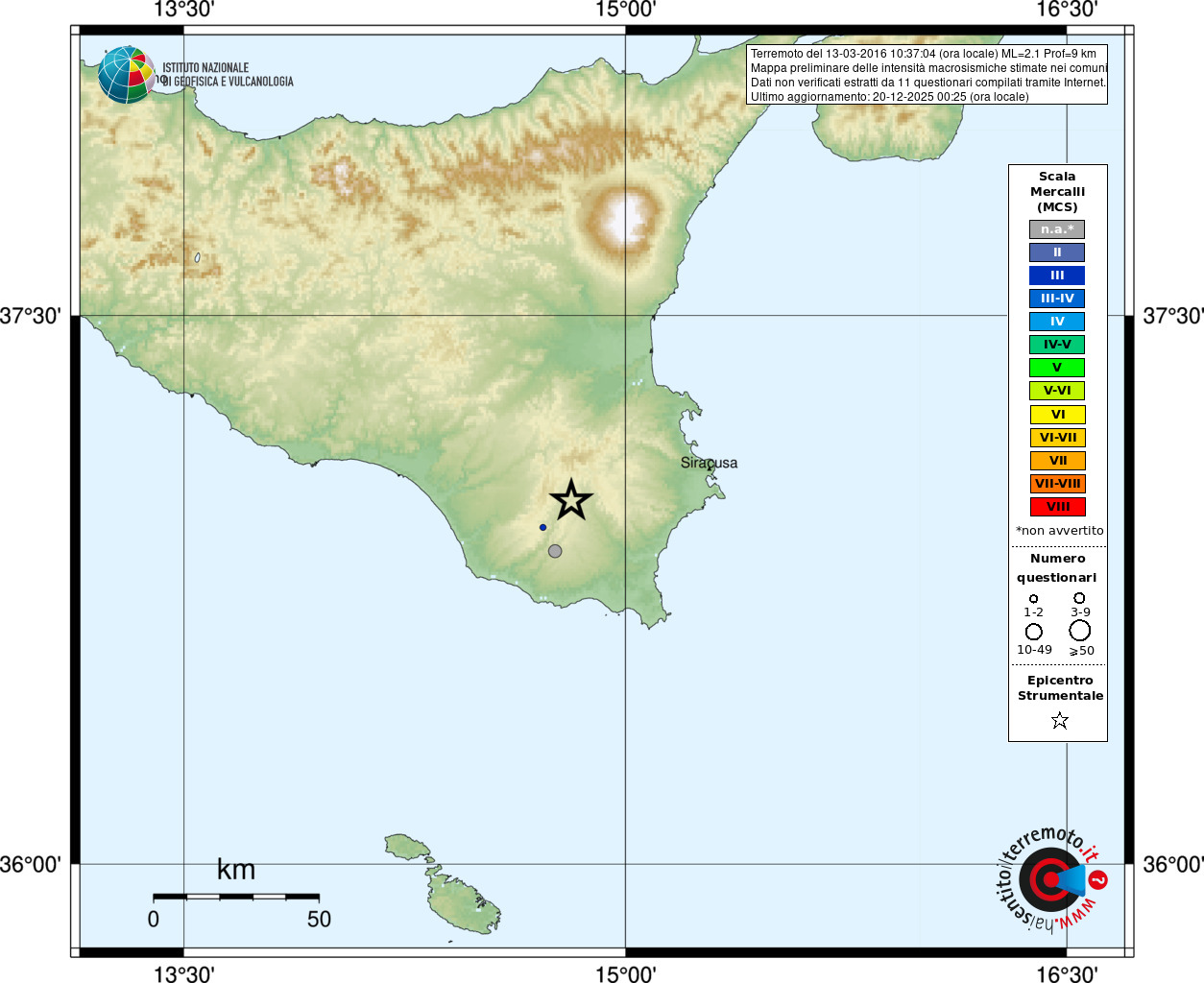Click the intensity III legend swatch
This screenshot has height=983, width=1204.
tap(1057, 276)
